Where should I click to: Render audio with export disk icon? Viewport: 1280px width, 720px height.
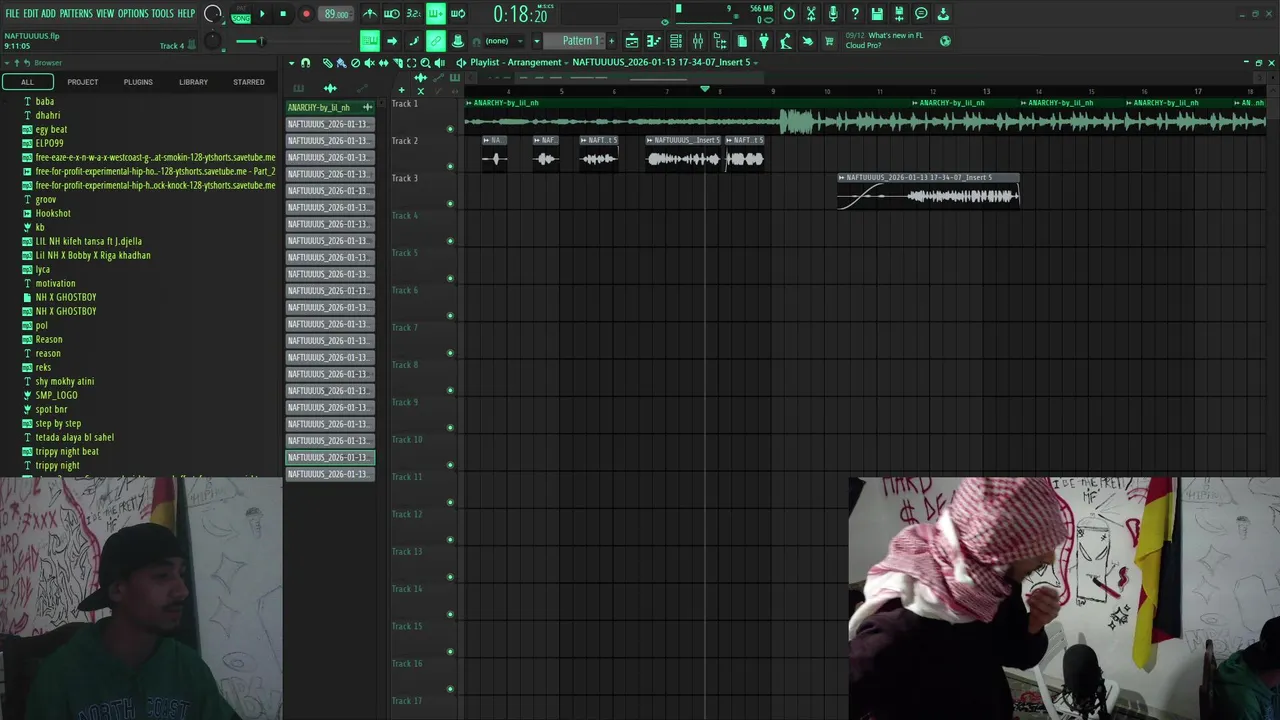tap(899, 14)
